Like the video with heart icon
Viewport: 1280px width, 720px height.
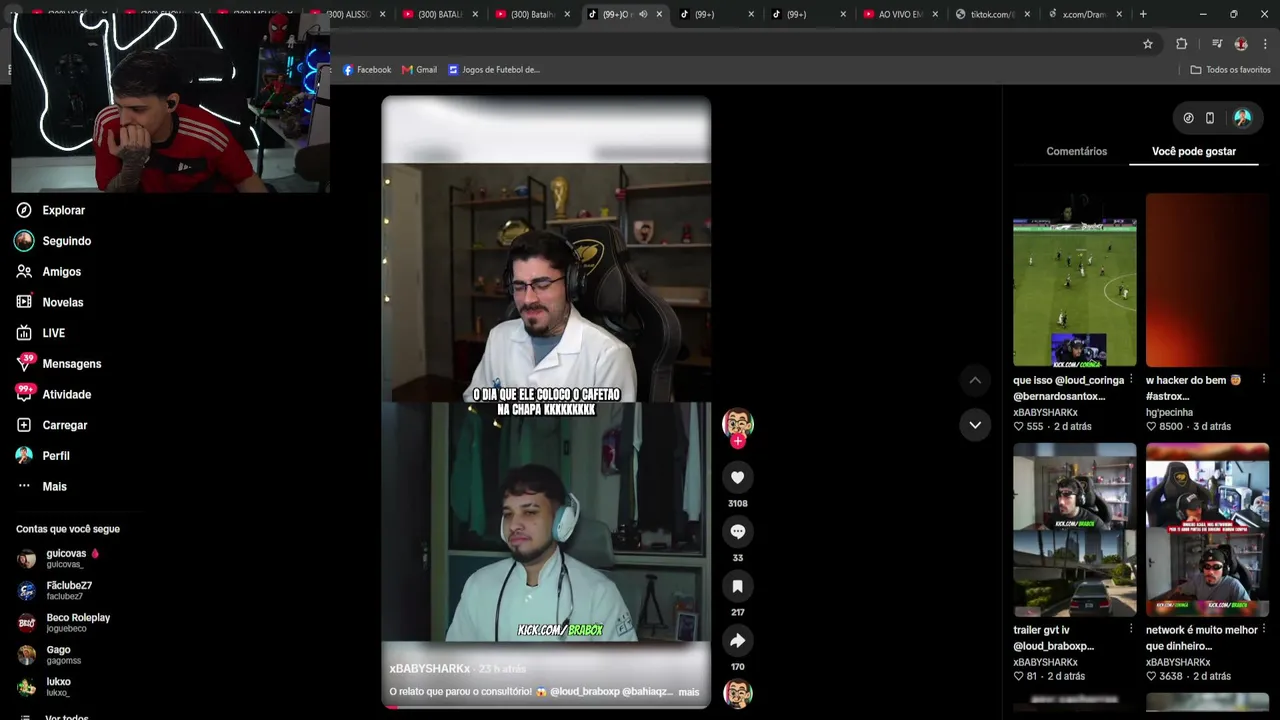738,478
